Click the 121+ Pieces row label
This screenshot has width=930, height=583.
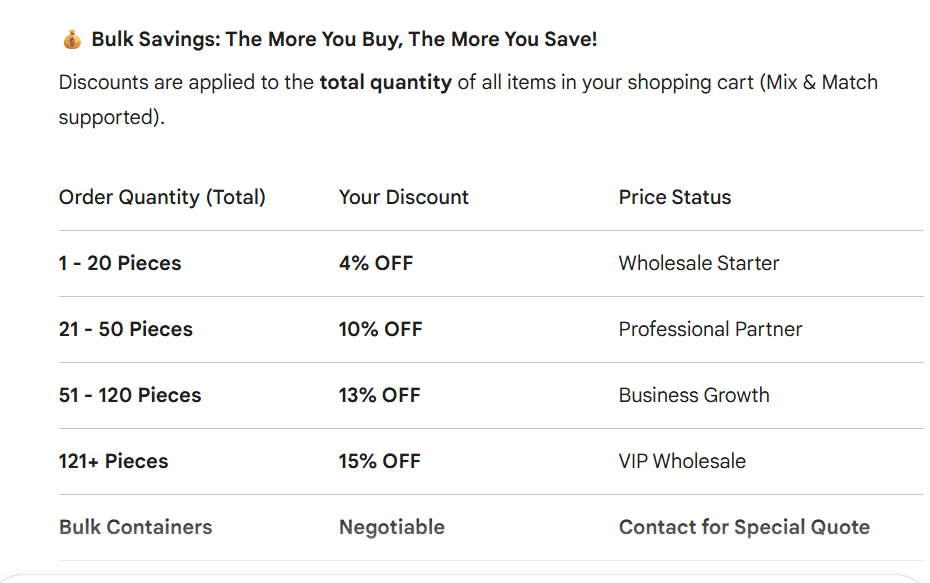(113, 461)
